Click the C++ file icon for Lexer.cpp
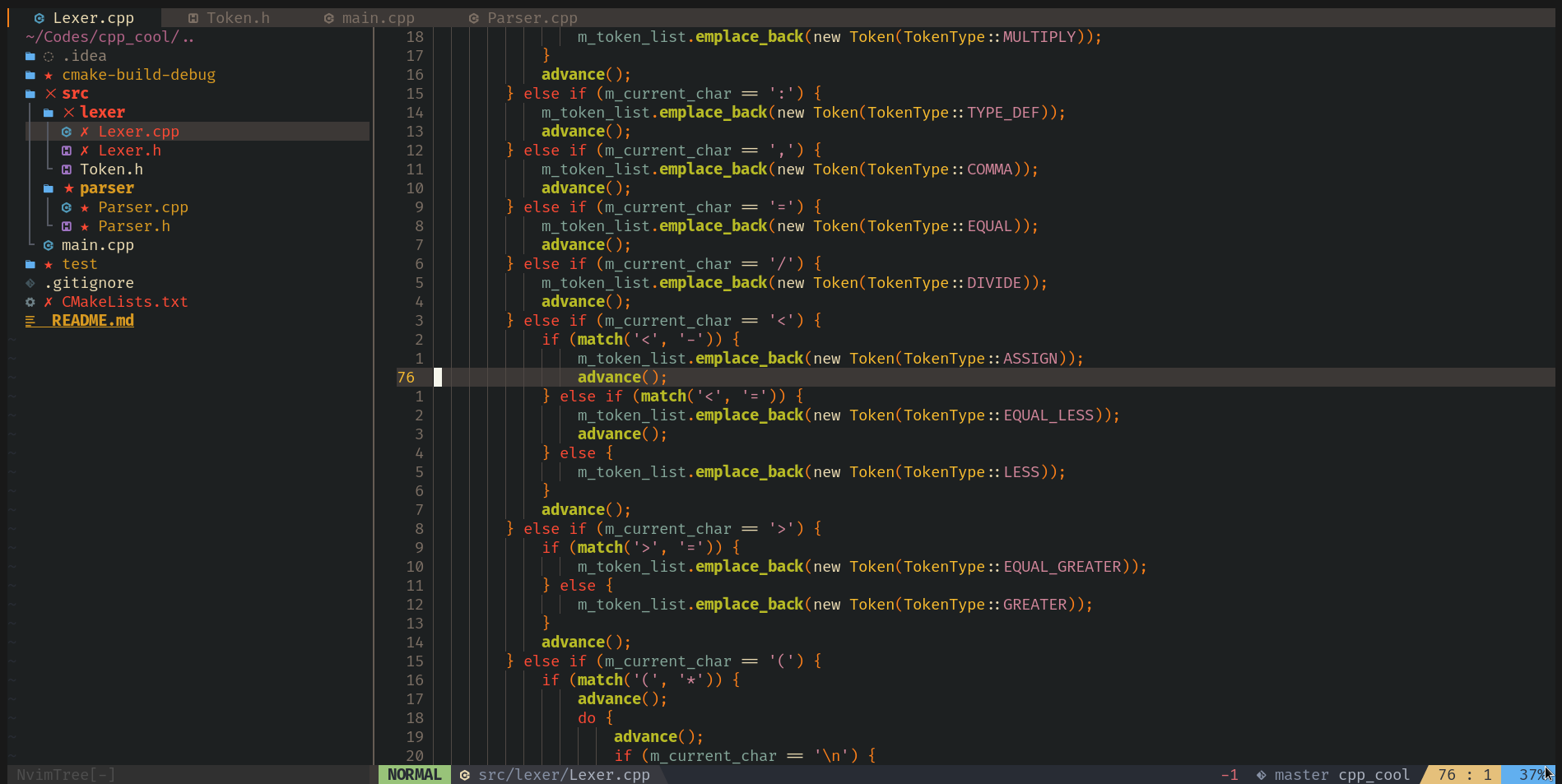 67,132
